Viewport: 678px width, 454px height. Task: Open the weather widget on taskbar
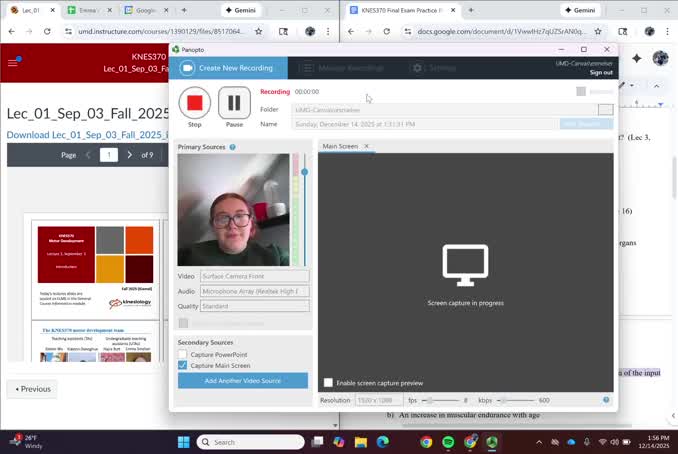[x=26, y=442]
